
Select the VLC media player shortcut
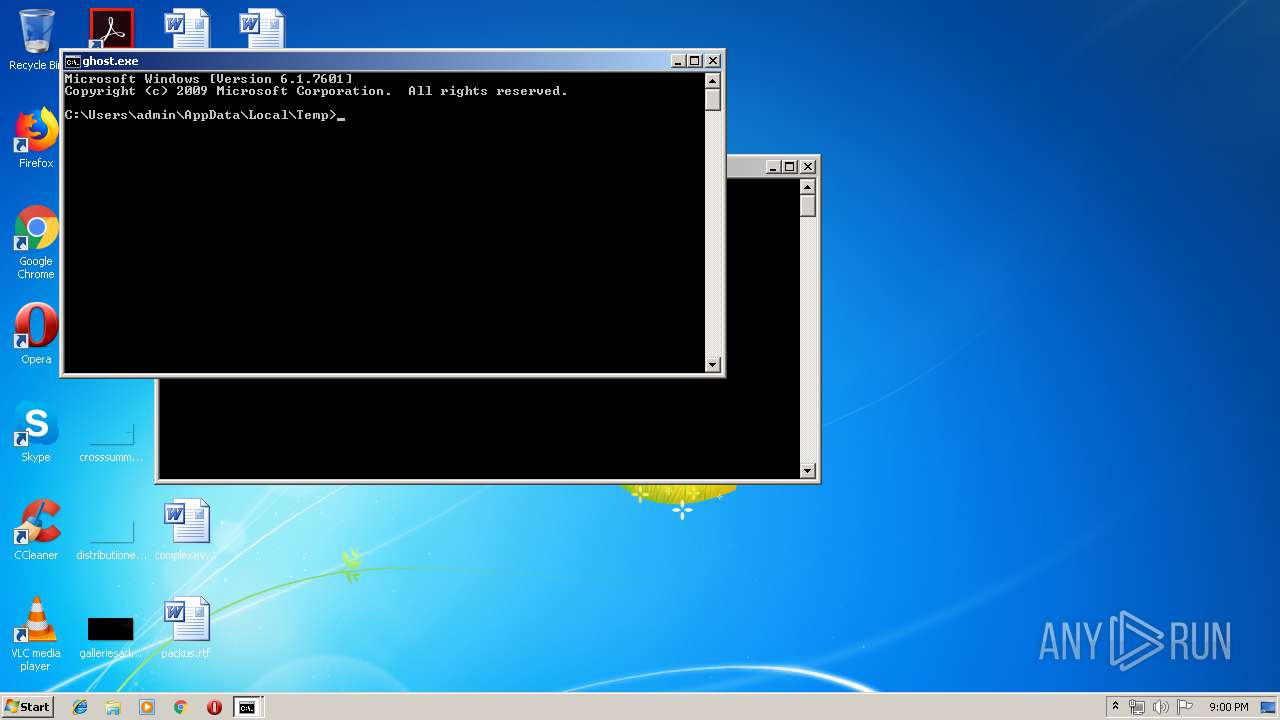coord(36,635)
